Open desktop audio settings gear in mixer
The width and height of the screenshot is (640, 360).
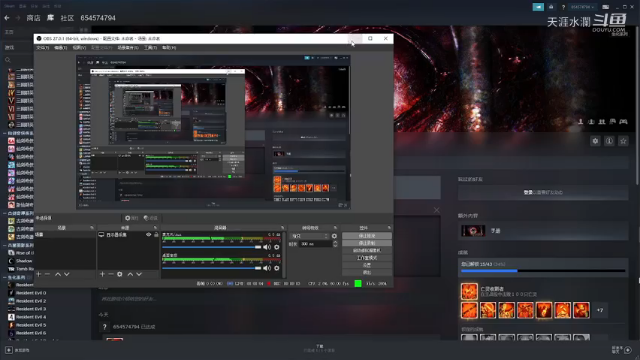(277, 268)
